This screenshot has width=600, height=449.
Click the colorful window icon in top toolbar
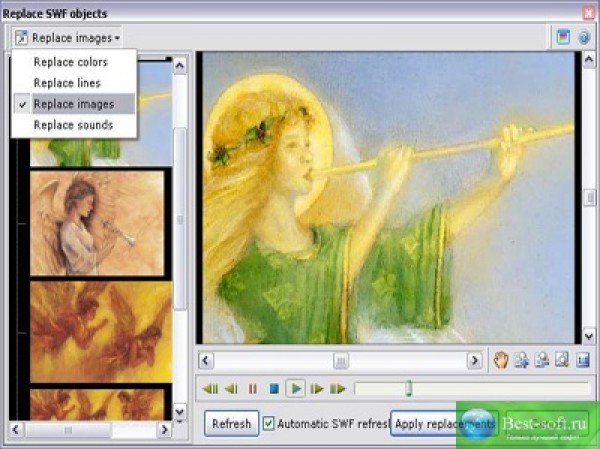[x=563, y=37]
